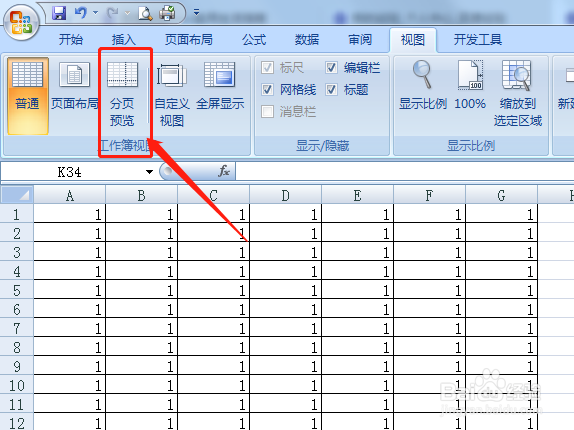Toggle the 标尺 ruler checkbox
The height and width of the screenshot is (430, 574).
click(x=267, y=68)
